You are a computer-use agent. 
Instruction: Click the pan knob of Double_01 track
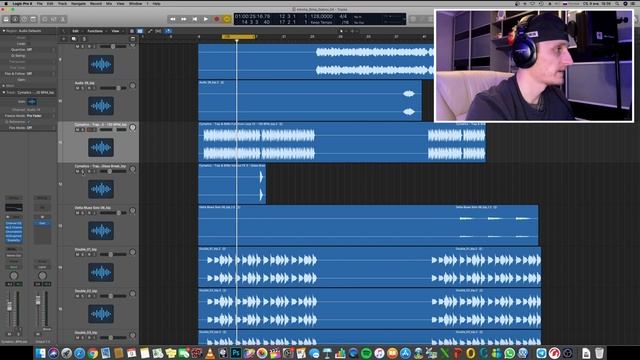(x=133, y=252)
